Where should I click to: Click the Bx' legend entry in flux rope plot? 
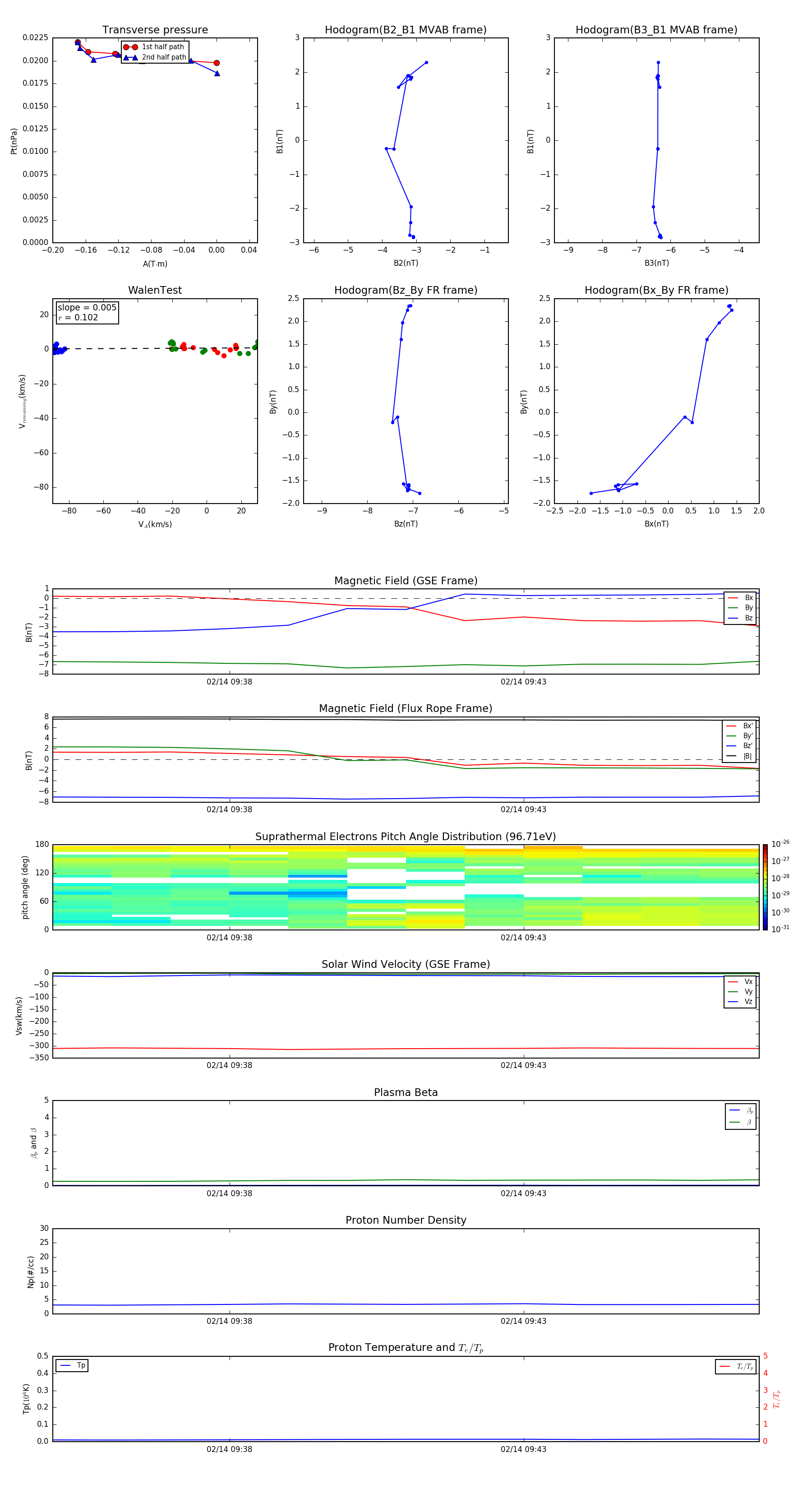740,726
